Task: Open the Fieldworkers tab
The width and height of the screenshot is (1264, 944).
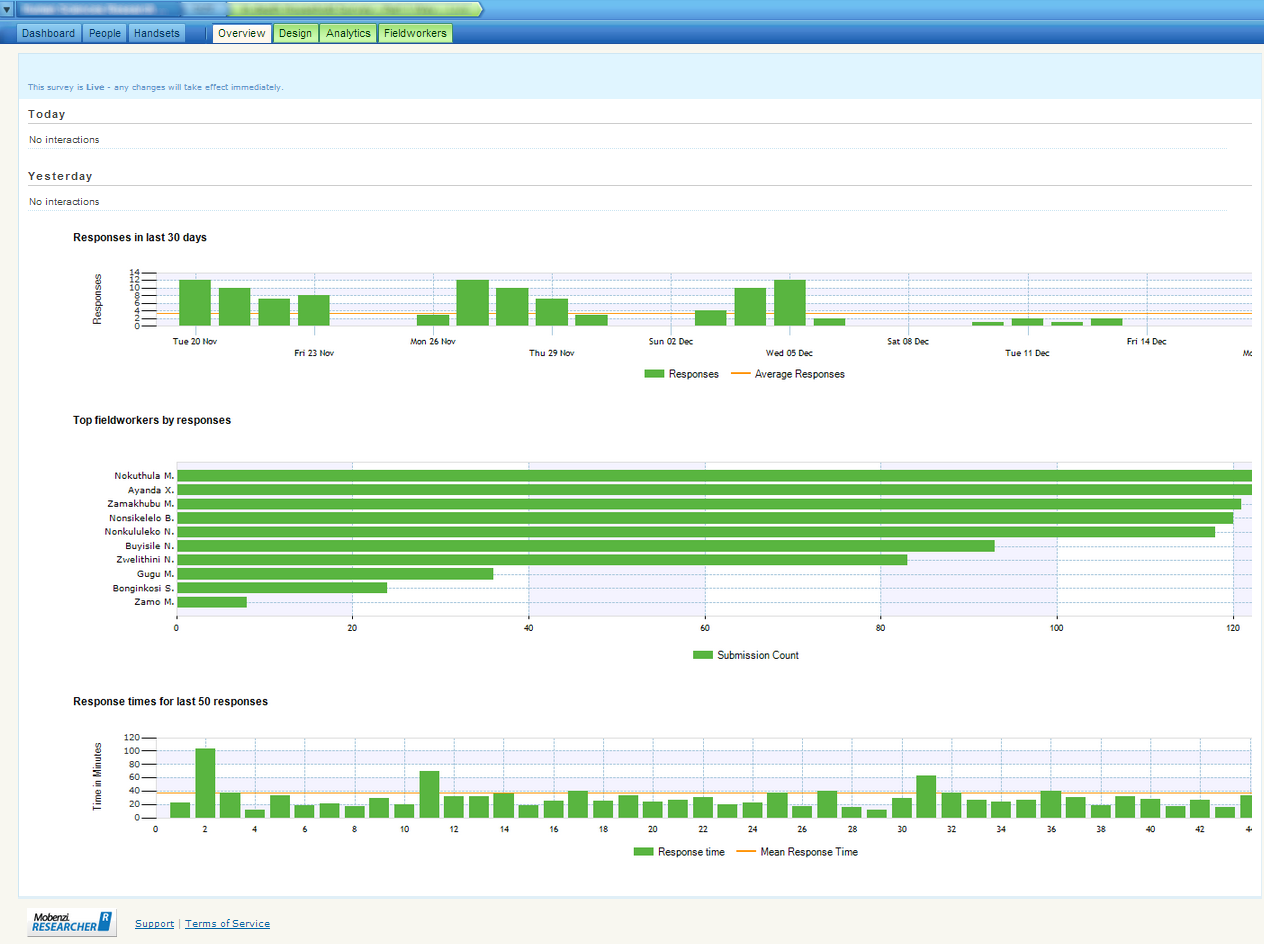Action: pos(415,33)
